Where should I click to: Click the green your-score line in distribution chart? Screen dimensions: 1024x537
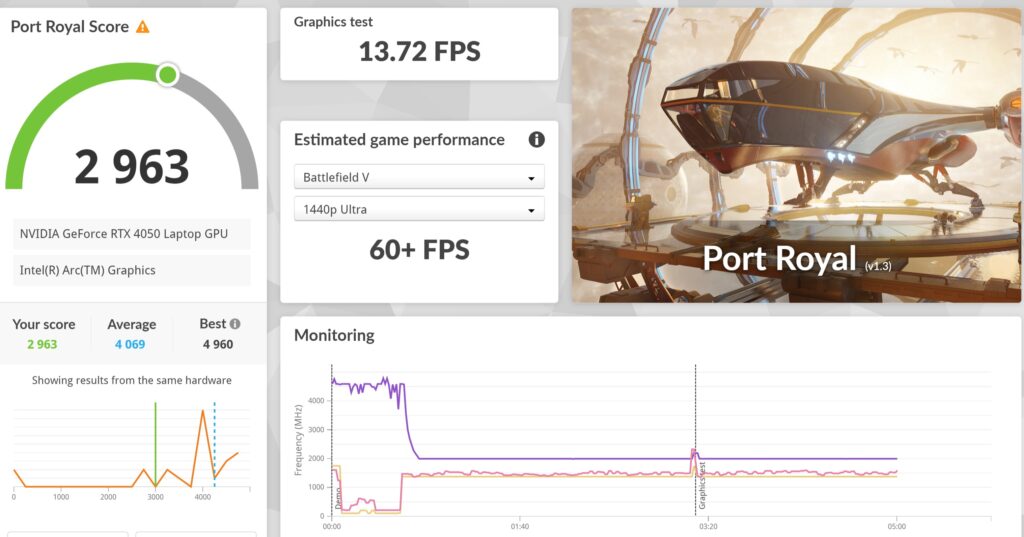155,444
